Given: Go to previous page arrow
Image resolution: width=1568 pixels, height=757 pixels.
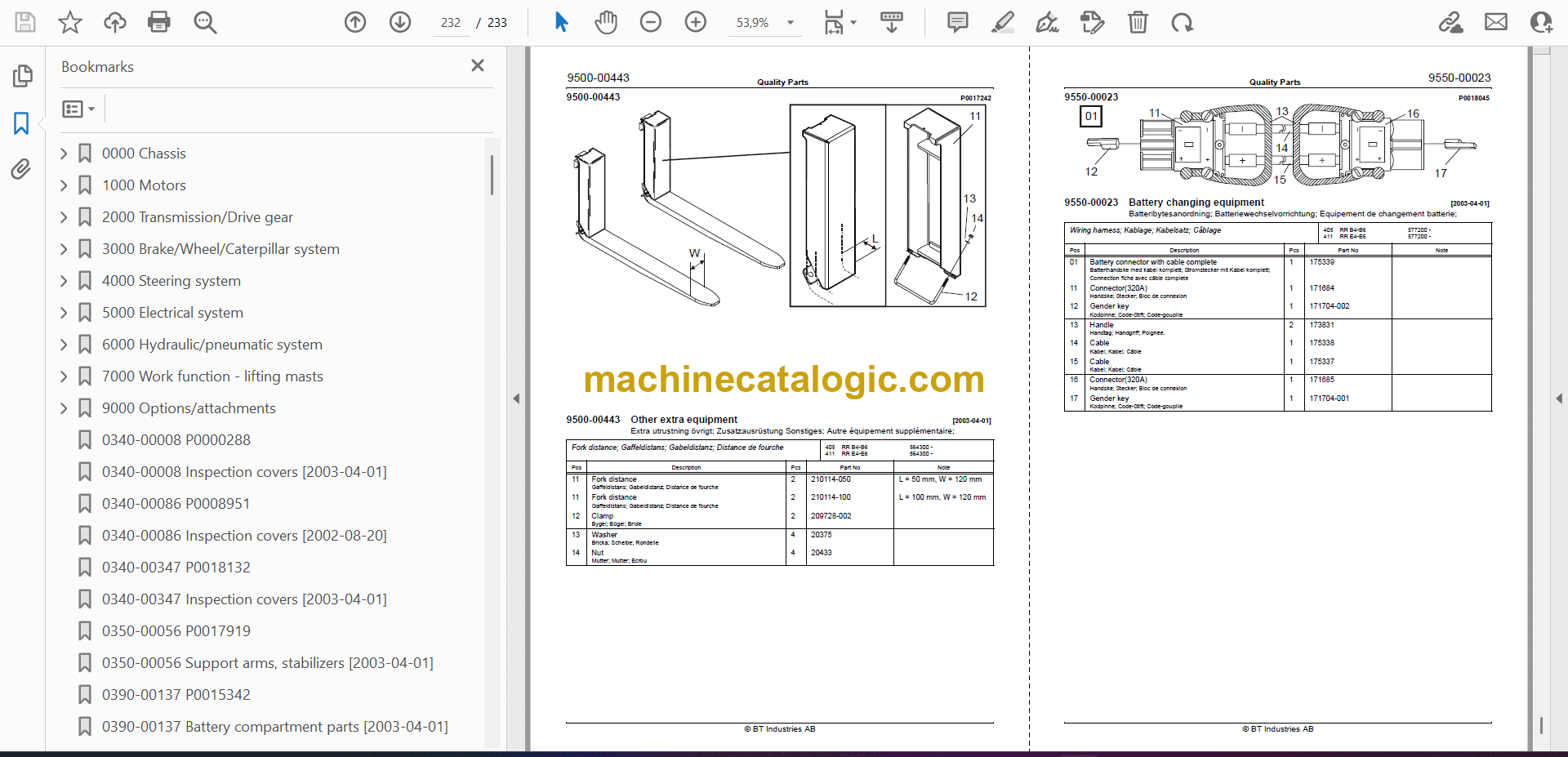Looking at the screenshot, I should pyautogui.click(x=355, y=22).
